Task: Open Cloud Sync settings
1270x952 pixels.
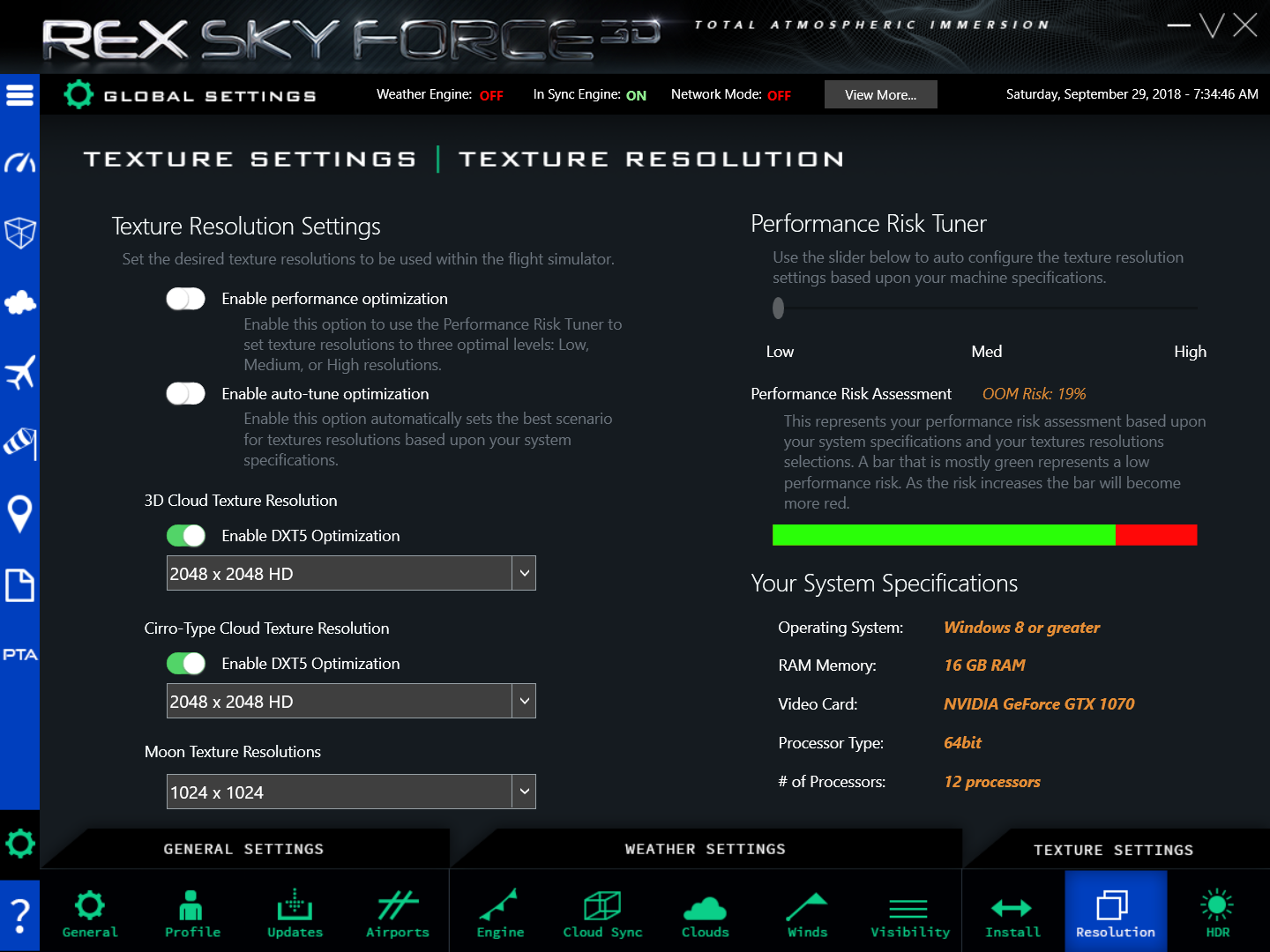Action: click(602, 913)
